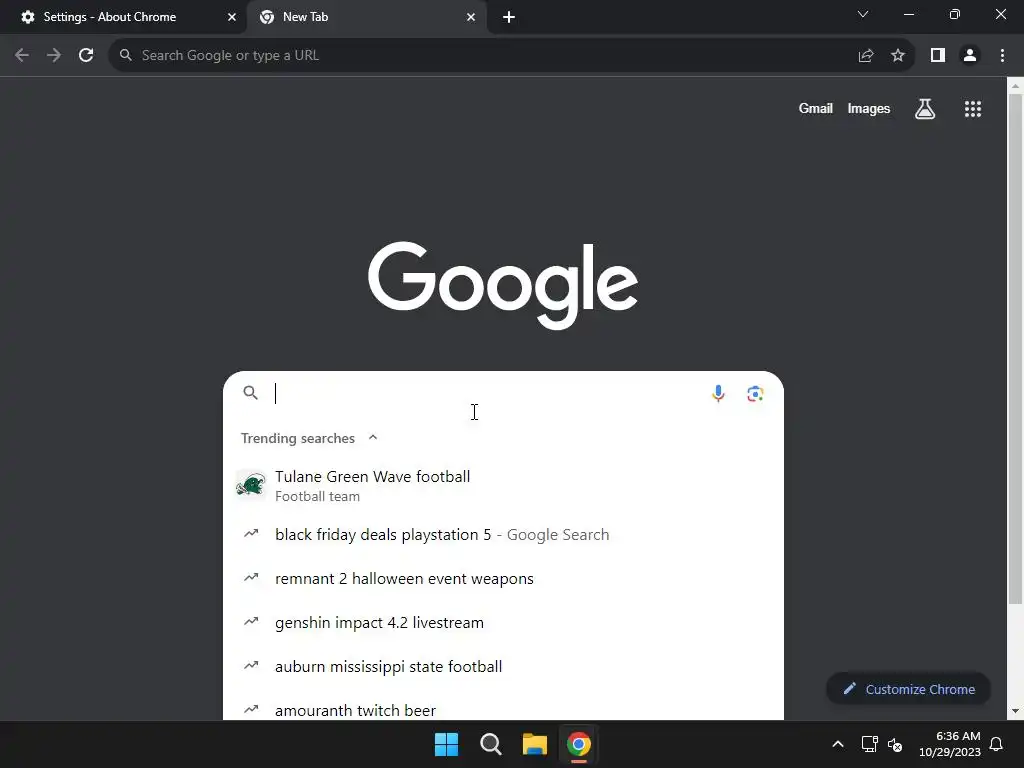Open the new tab plus button
The width and height of the screenshot is (1024, 768).
tap(509, 17)
